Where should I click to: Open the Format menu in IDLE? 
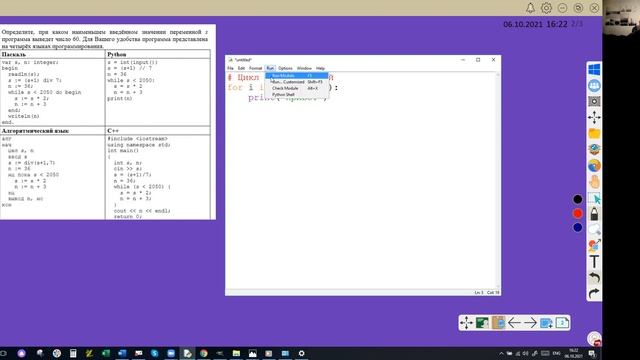tap(256, 68)
